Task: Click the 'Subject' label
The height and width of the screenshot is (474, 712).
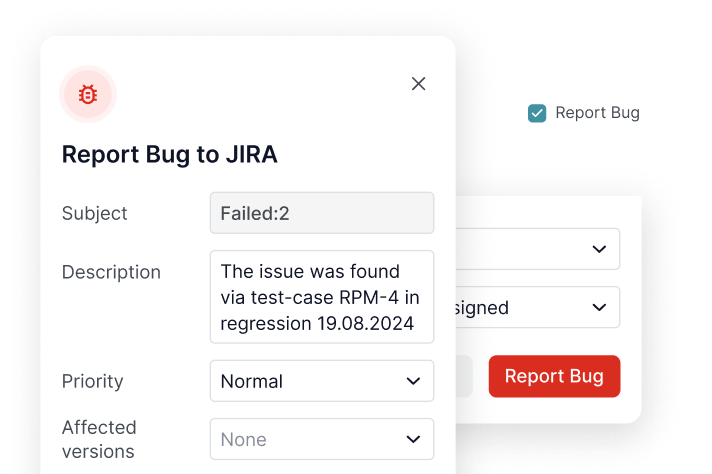Action: [94, 213]
